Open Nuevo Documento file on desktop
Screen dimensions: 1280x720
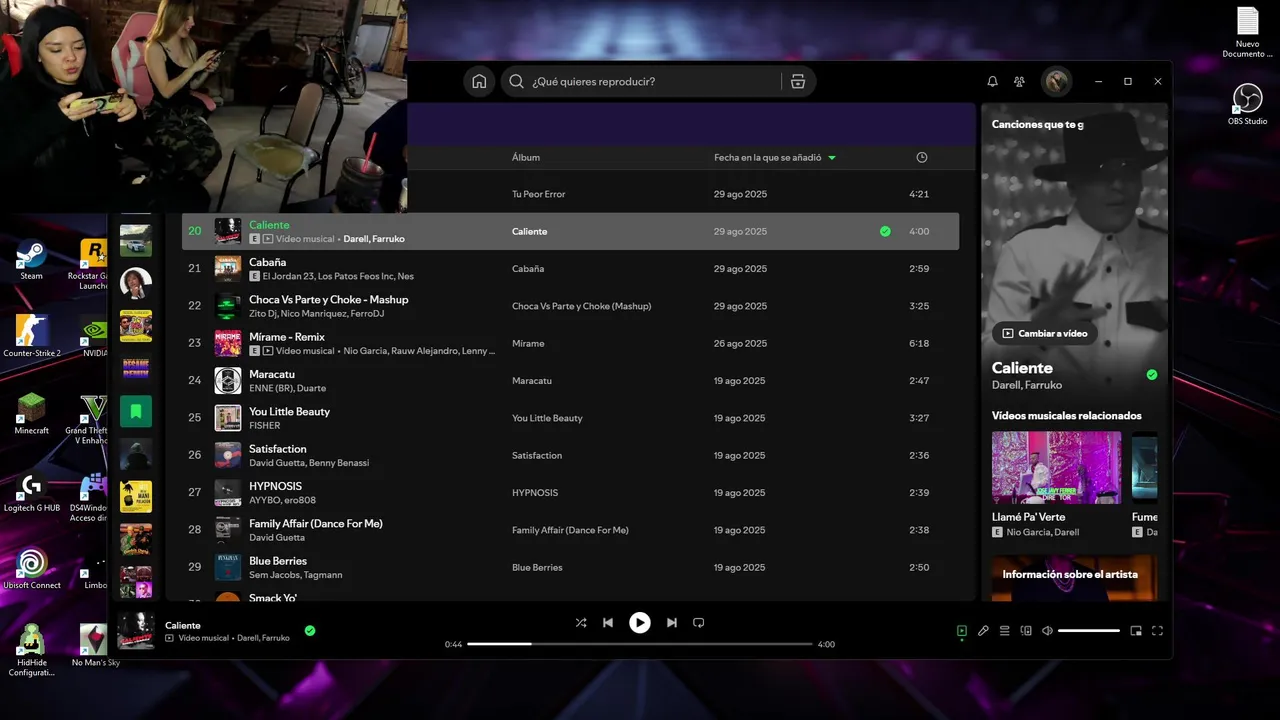(x=1248, y=33)
